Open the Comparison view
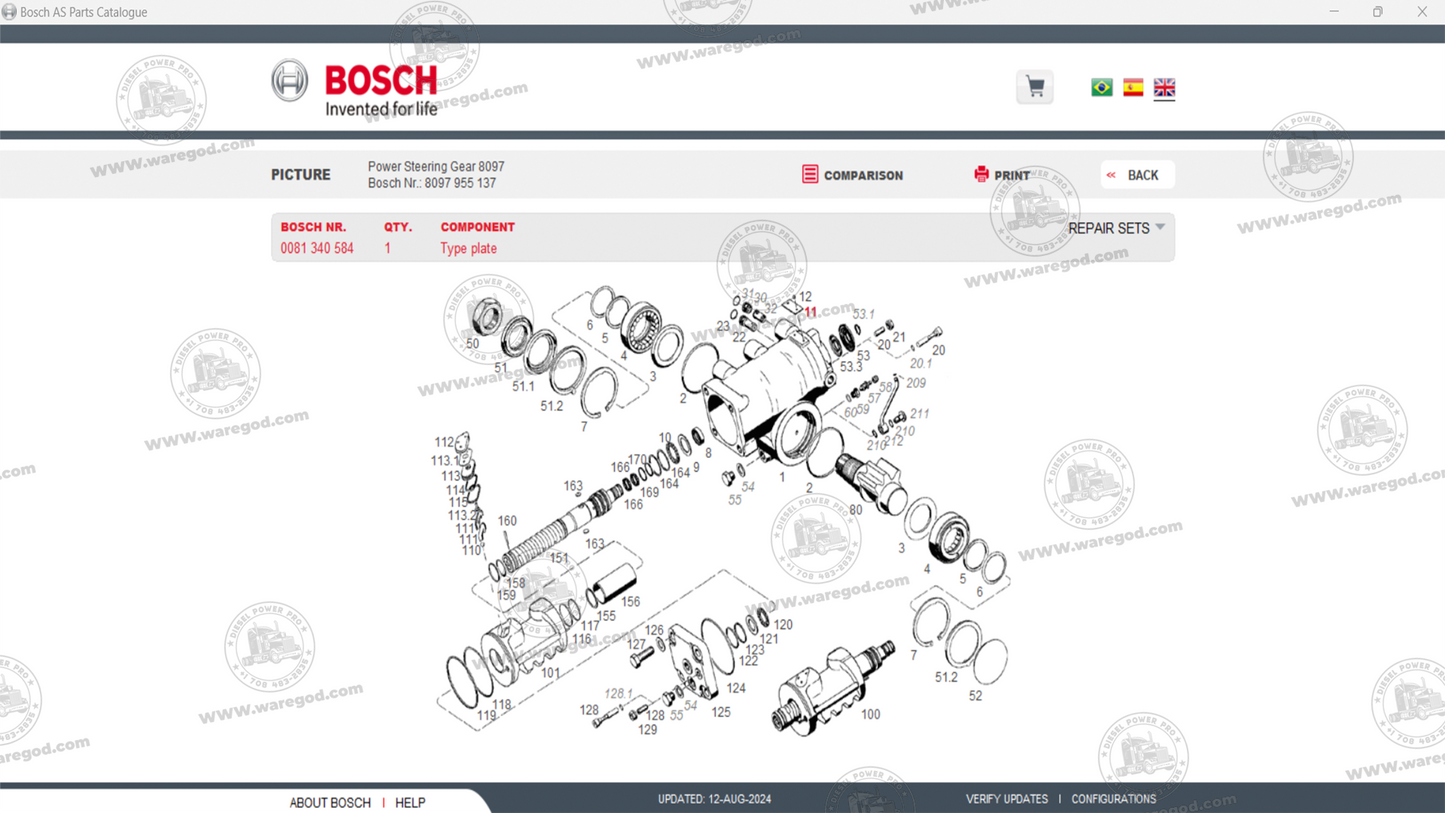 point(852,175)
